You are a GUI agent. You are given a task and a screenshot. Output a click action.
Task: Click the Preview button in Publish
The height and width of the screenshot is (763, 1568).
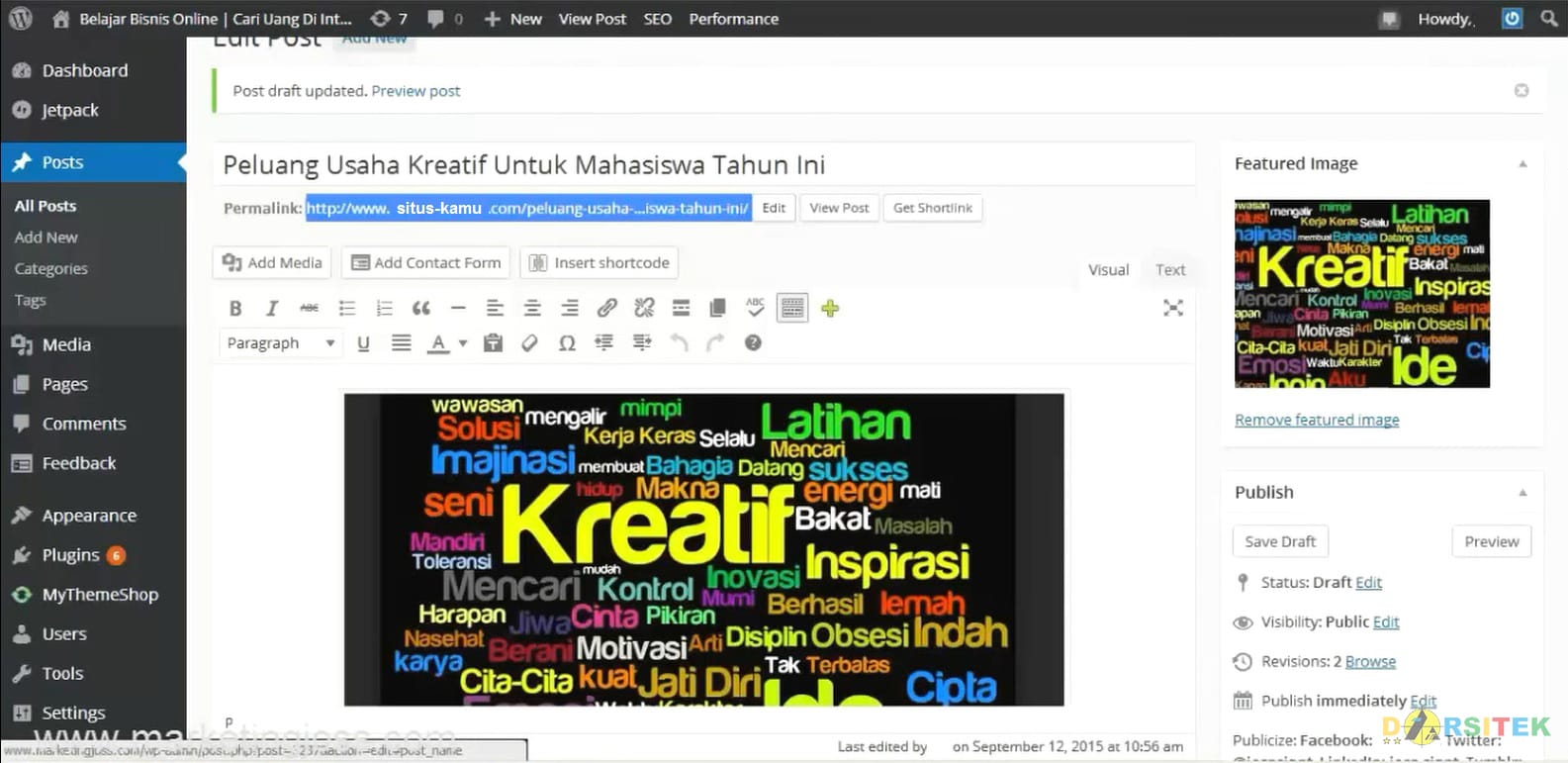click(1492, 541)
